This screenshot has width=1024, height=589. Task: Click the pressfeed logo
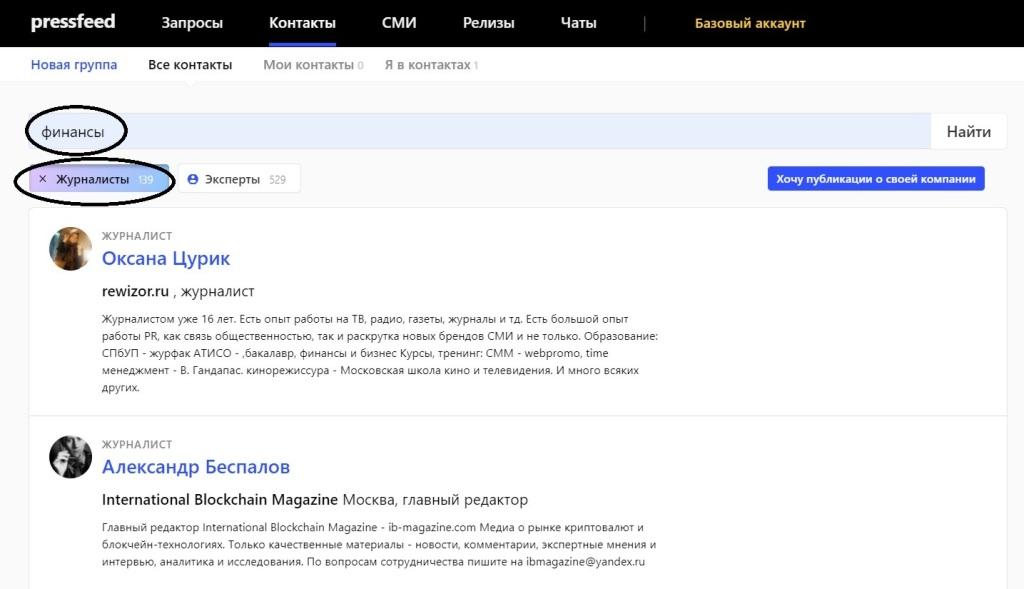73,22
